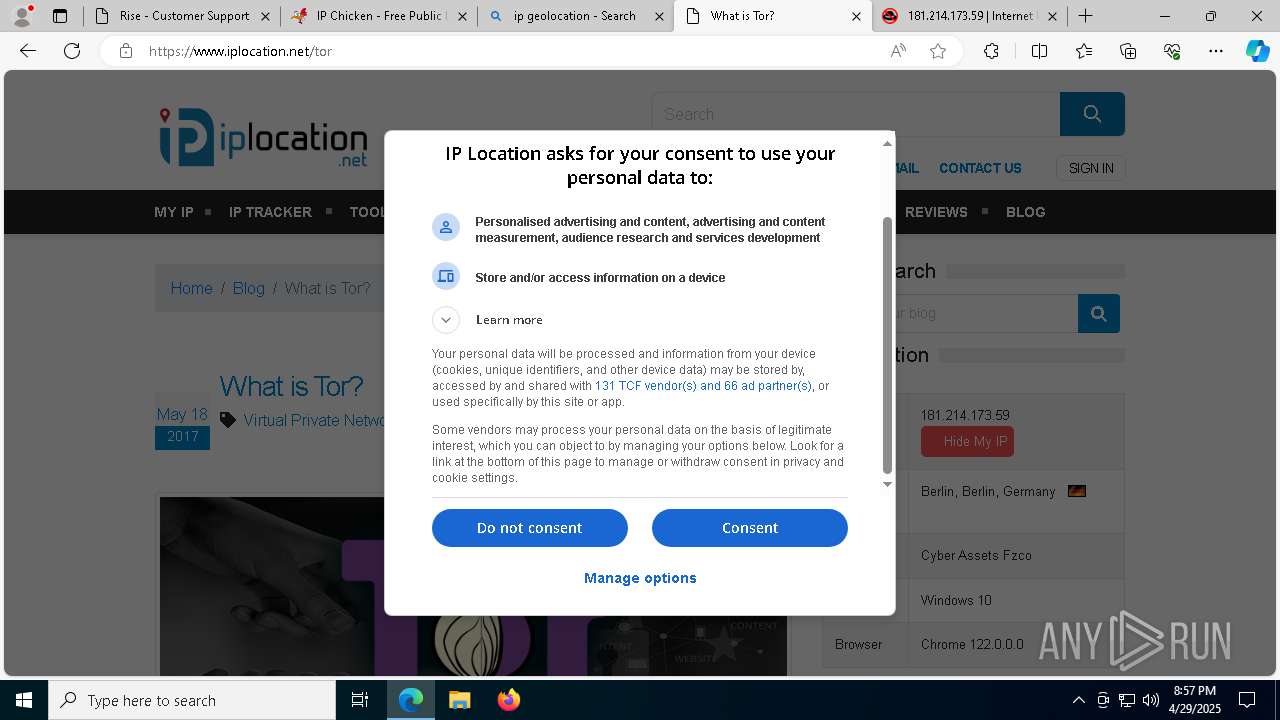
Task: Open Extensions puzzle icon
Action: 991,51
